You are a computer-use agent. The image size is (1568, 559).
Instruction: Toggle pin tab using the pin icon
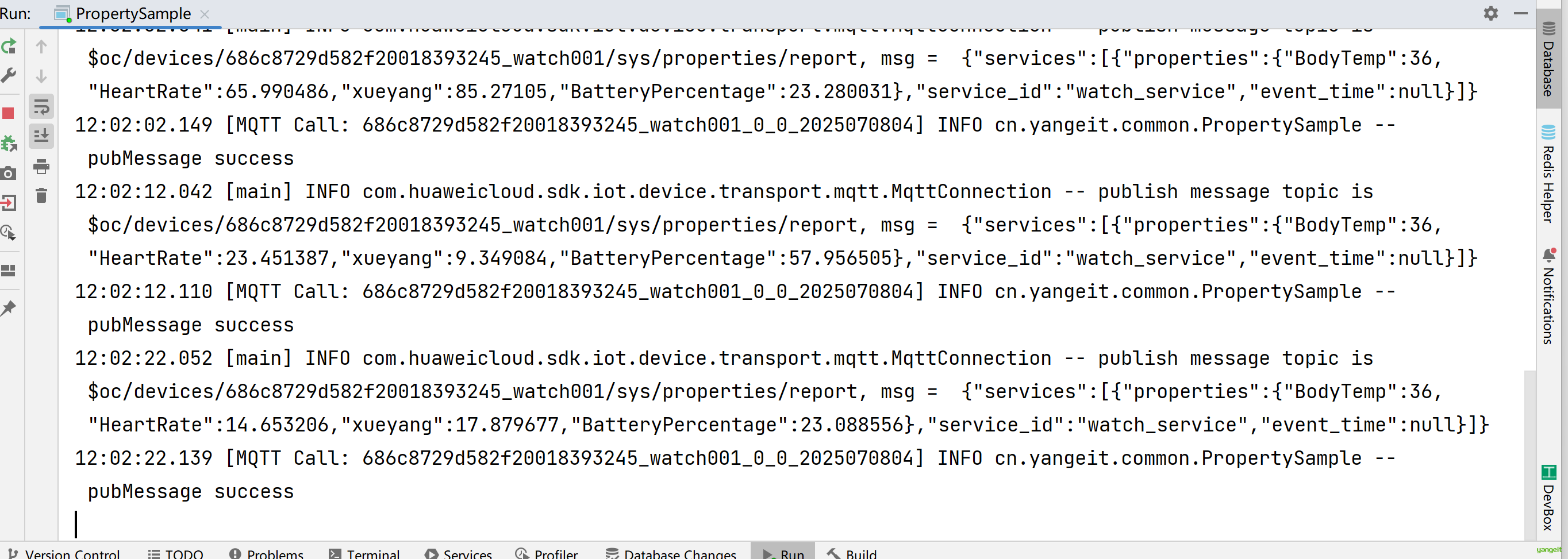tap(9, 308)
